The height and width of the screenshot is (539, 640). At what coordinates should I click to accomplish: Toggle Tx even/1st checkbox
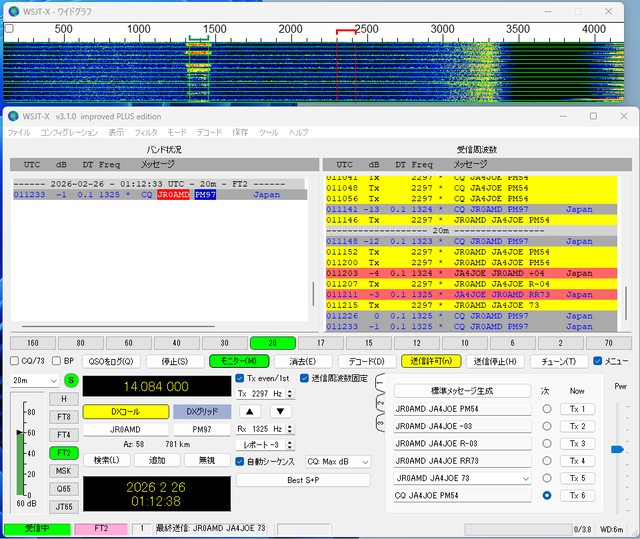click(240, 378)
